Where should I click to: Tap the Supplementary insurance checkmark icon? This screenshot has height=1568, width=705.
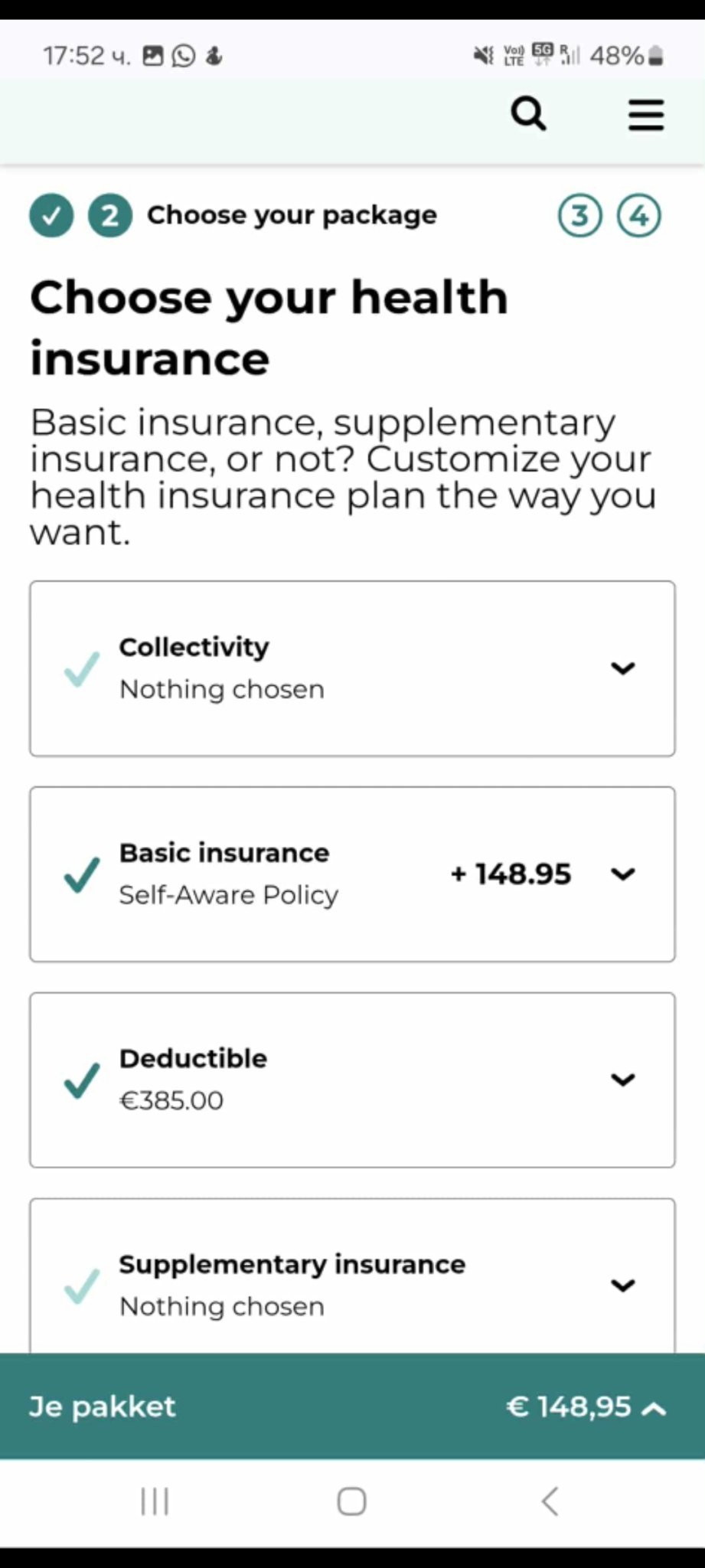[x=82, y=1285]
